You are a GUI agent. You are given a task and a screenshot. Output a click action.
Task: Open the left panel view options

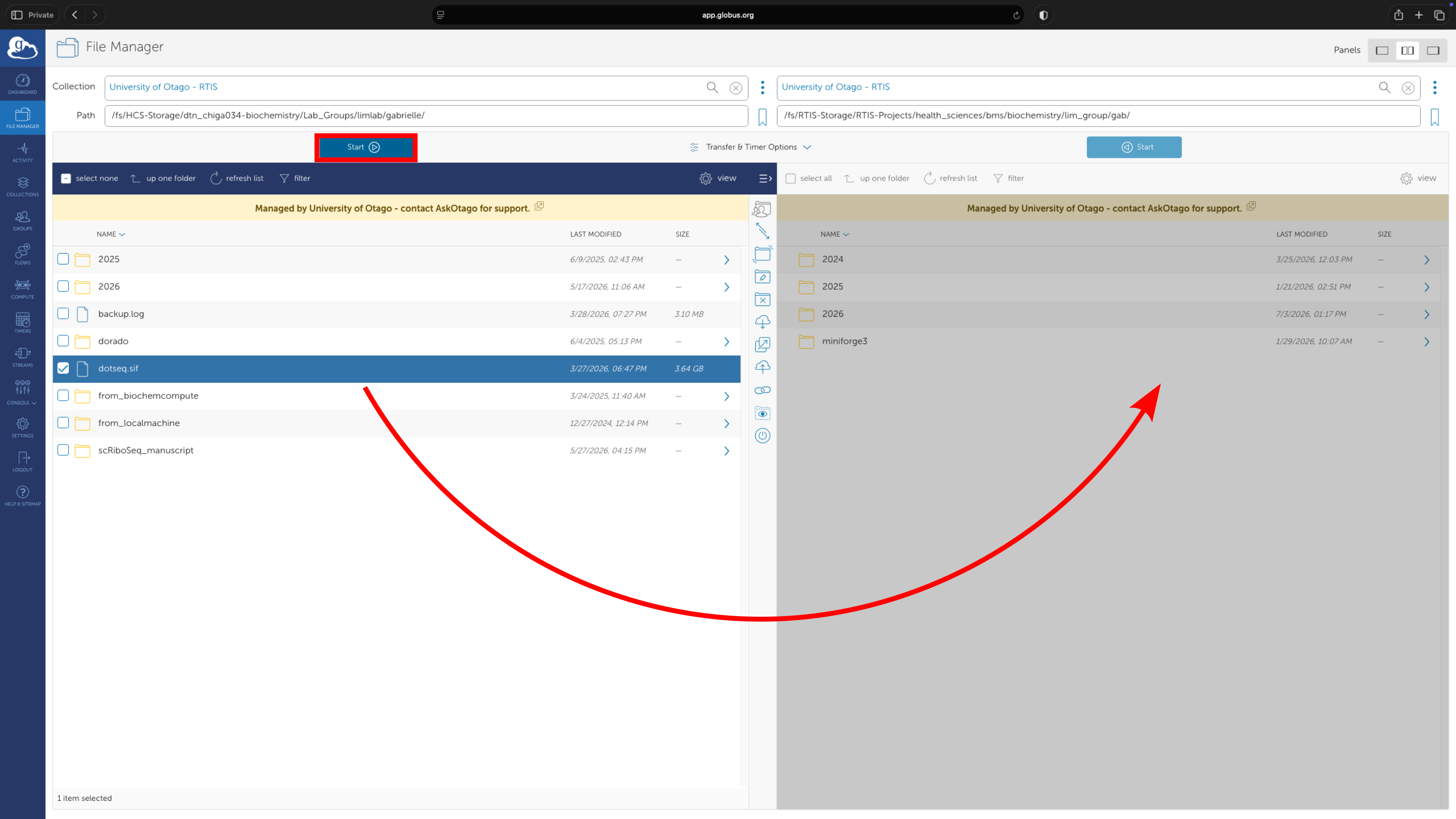(718, 178)
